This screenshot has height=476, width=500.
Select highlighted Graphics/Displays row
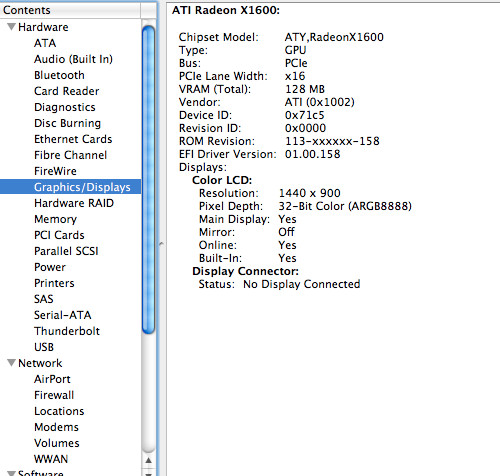pos(70,187)
